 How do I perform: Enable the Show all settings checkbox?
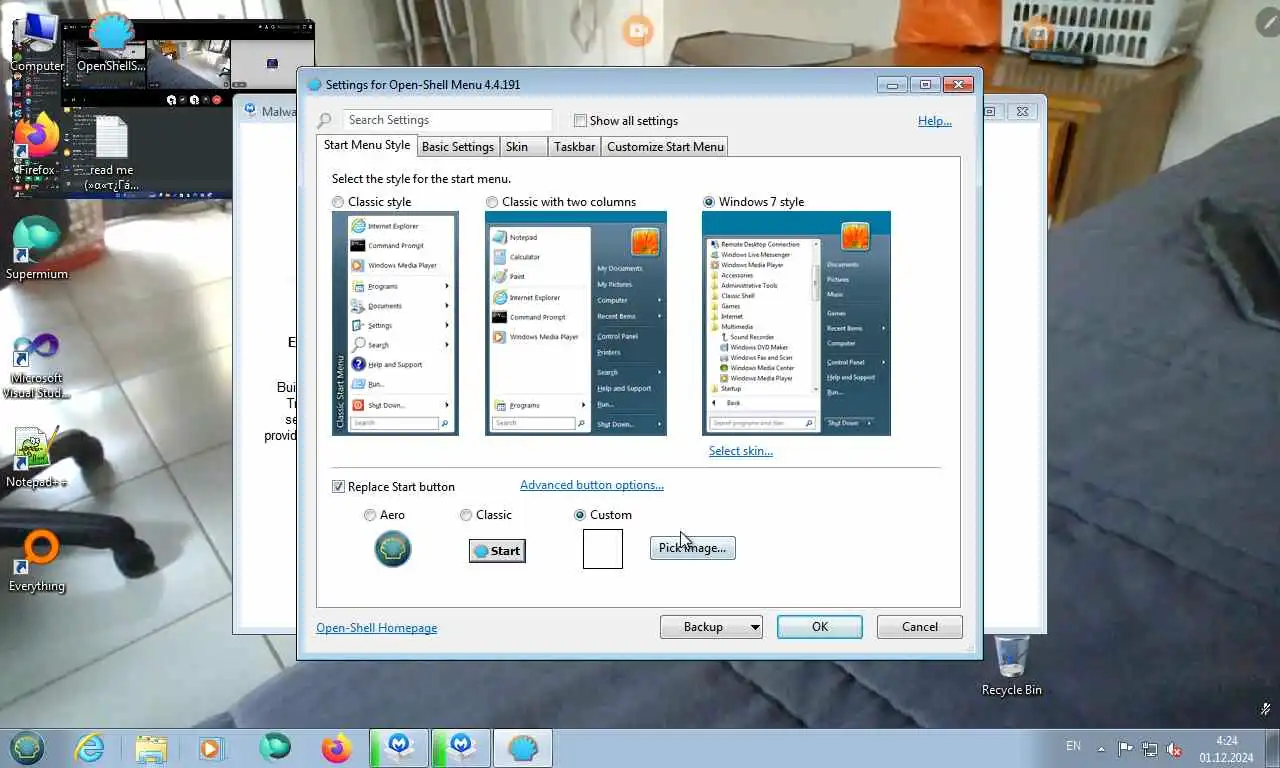coord(580,121)
